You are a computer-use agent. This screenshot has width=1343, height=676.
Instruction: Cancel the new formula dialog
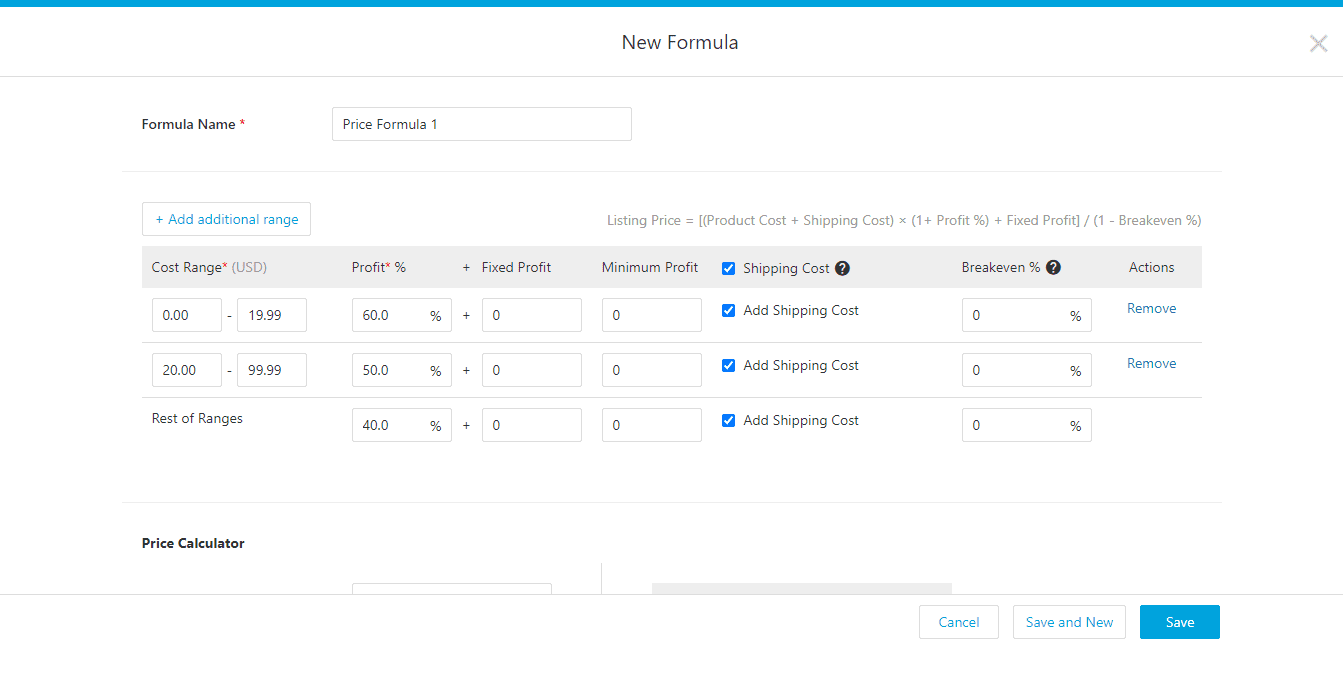[x=958, y=622]
